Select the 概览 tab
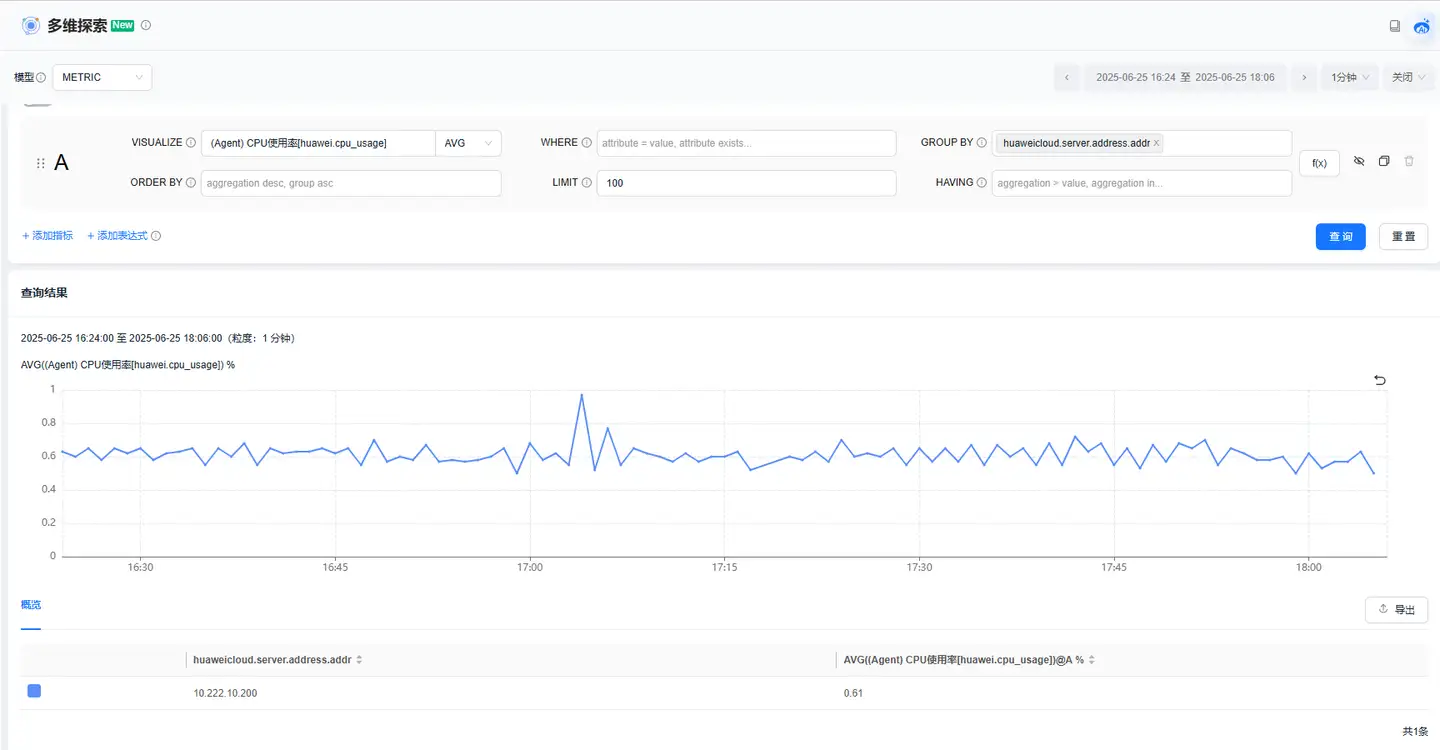1440x750 pixels. [x=31, y=605]
